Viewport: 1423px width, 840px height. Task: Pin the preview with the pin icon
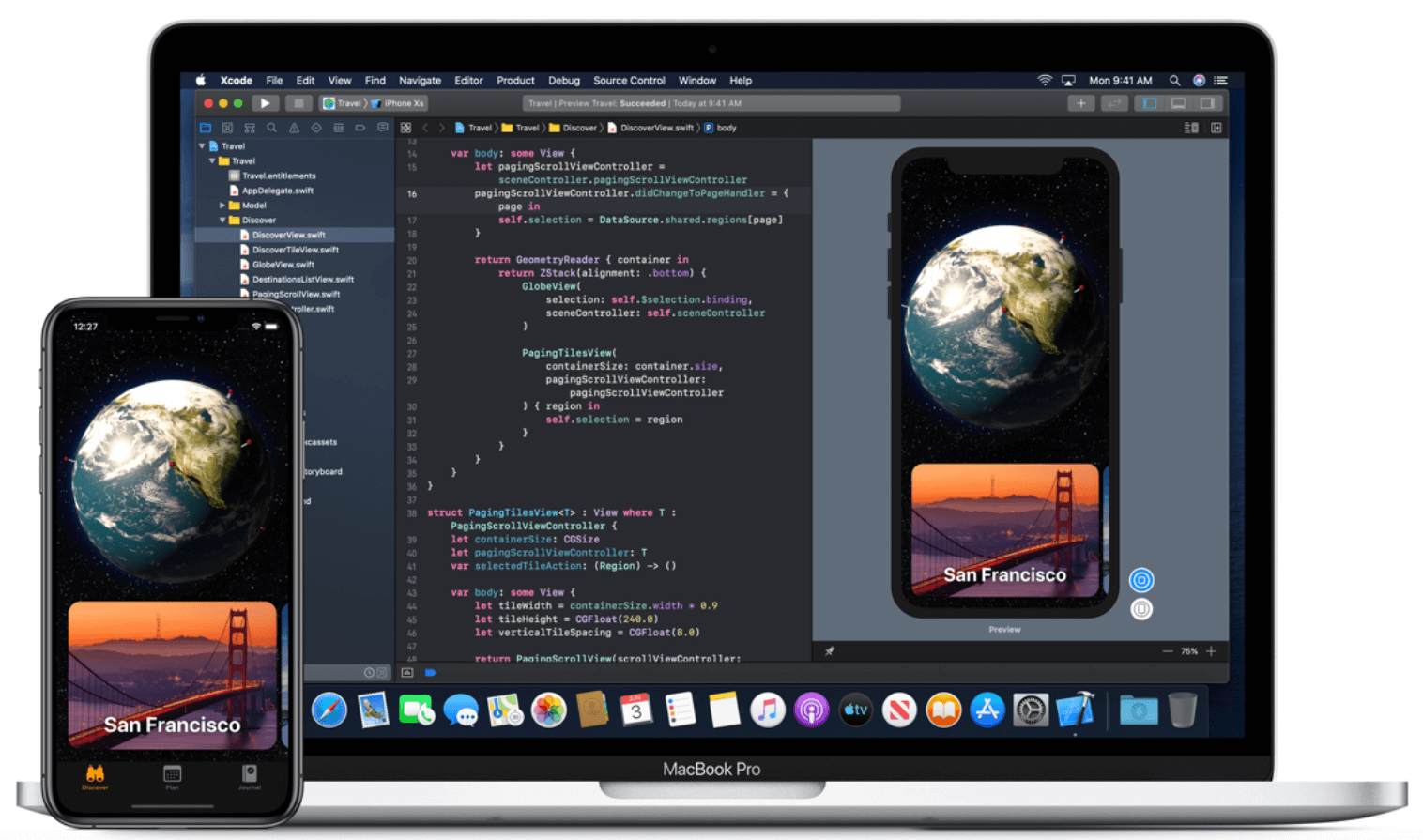830,651
